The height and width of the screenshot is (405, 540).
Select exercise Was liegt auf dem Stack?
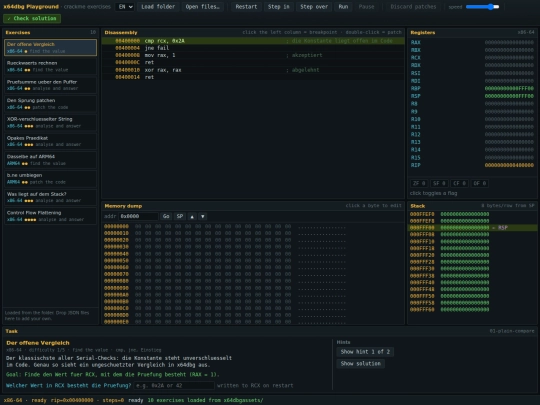[50, 197]
